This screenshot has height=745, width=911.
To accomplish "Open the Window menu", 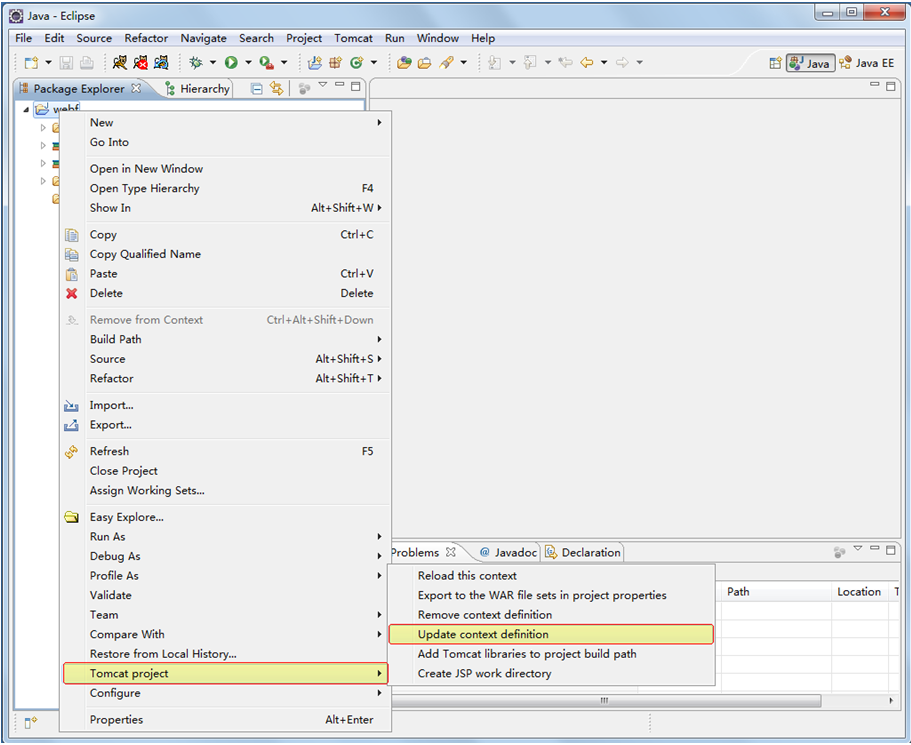I will click(x=437, y=38).
